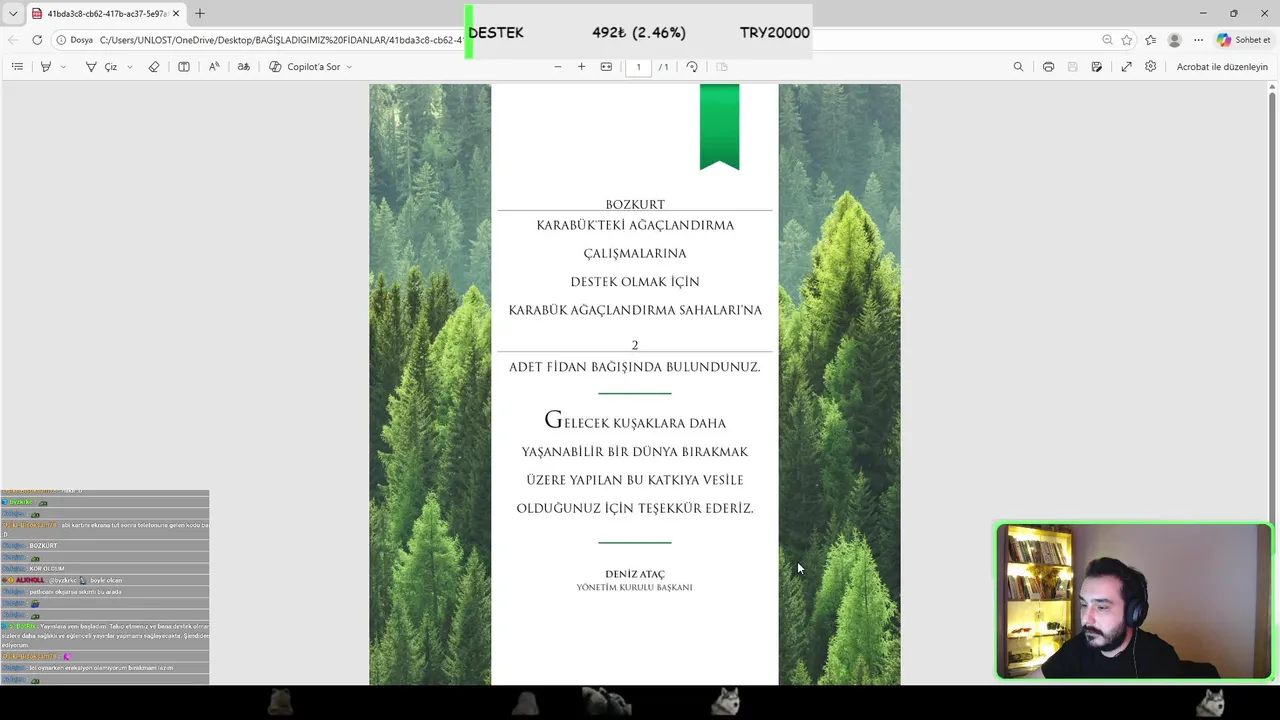
Task: Click the webcam overlay thumbnail
Action: 1133,602
